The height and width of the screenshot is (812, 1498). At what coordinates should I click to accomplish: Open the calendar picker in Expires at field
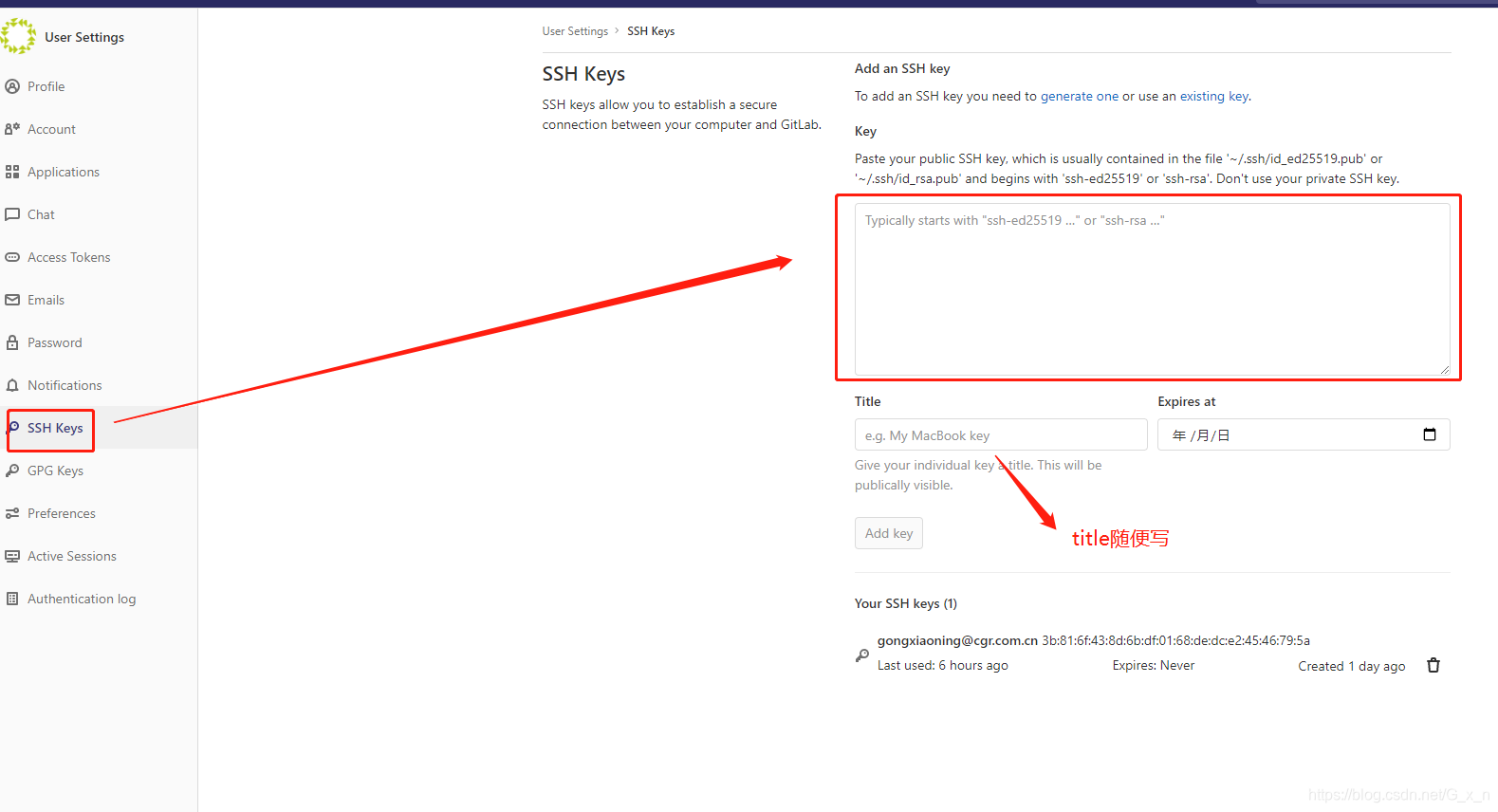tap(1430, 434)
